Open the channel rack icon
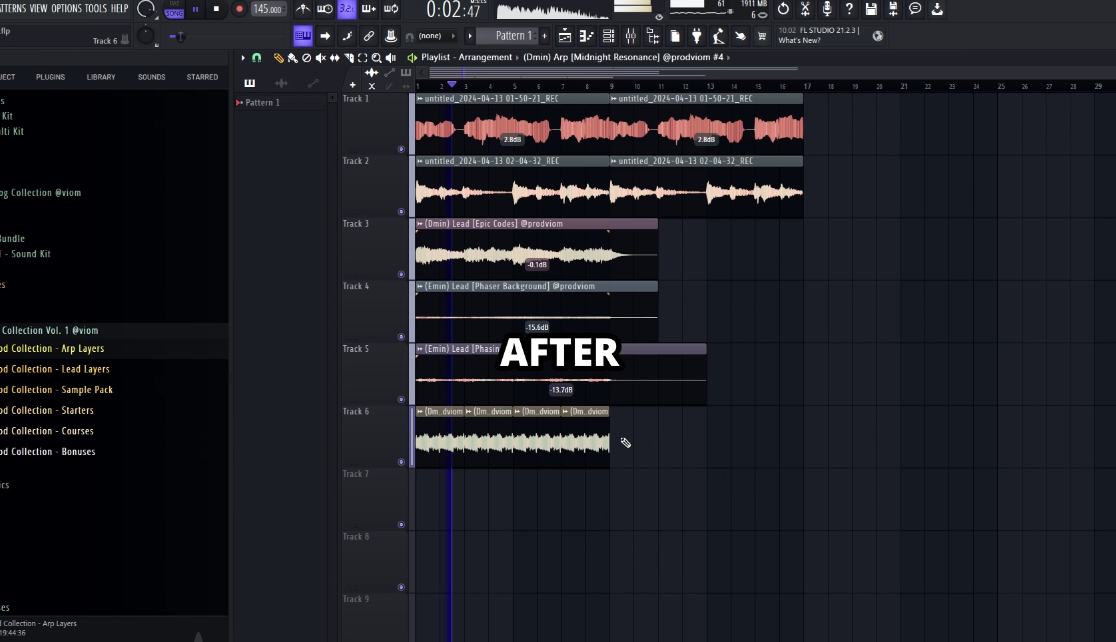 (x=608, y=36)
